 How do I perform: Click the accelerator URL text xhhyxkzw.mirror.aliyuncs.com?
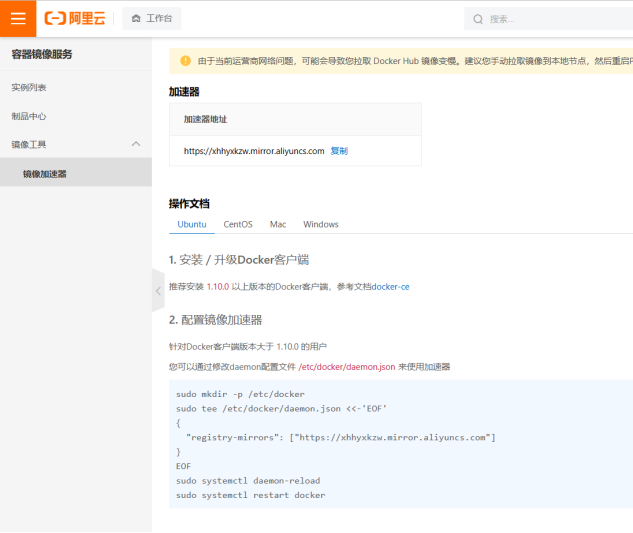[x=254, y=151]
